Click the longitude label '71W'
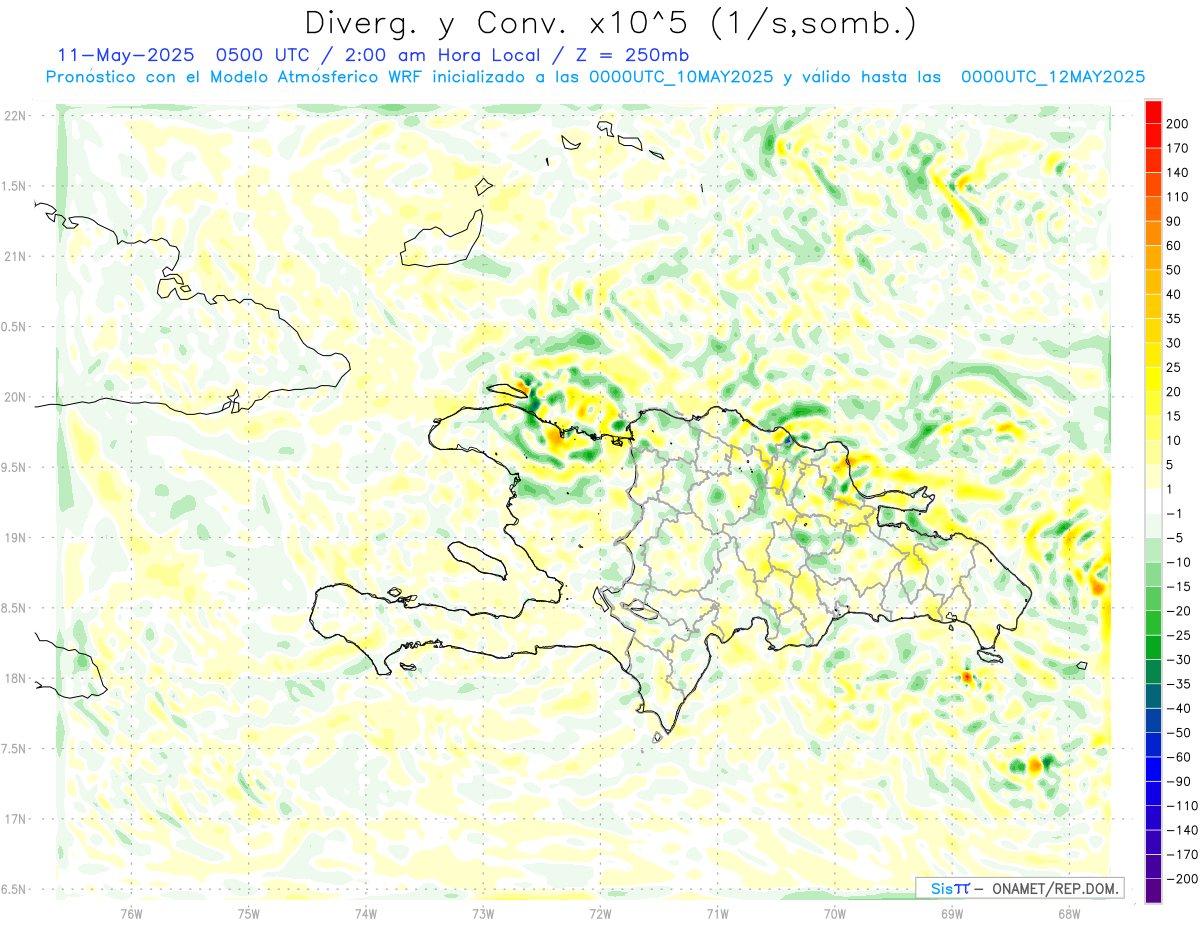 tap(717, 913)
